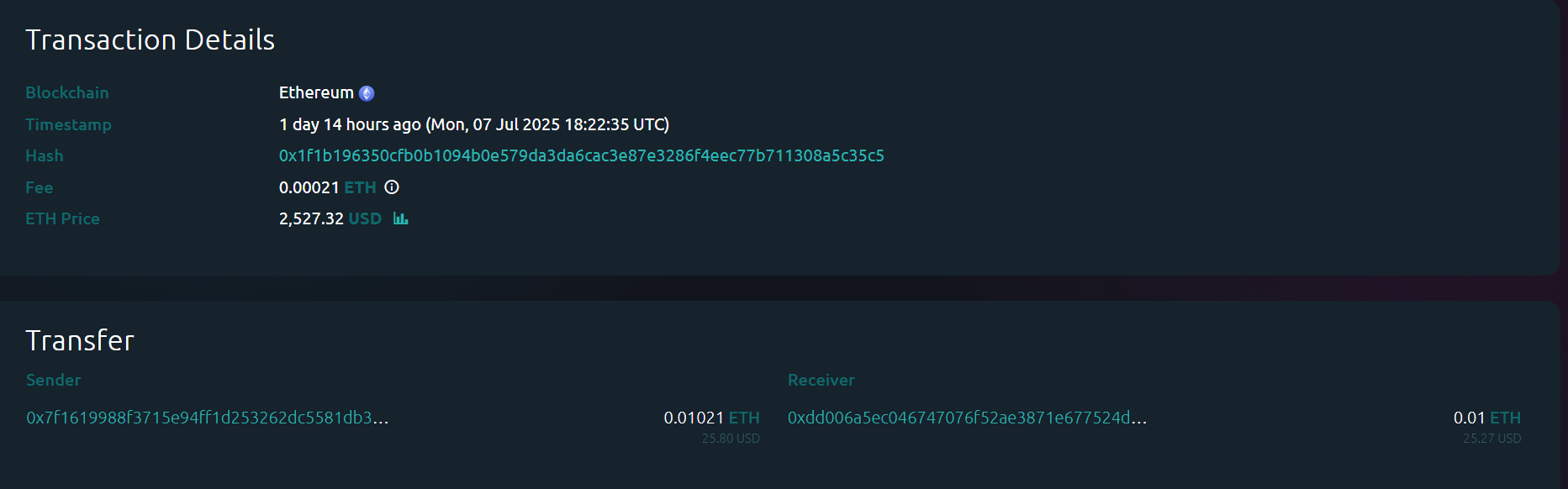
Task: Select the timestamp value text
Action: click(473, 124)
